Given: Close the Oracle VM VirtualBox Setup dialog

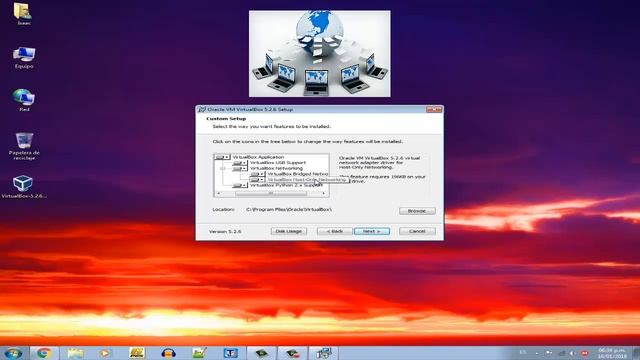Looking at the screenshot, I should click(434, 109).
